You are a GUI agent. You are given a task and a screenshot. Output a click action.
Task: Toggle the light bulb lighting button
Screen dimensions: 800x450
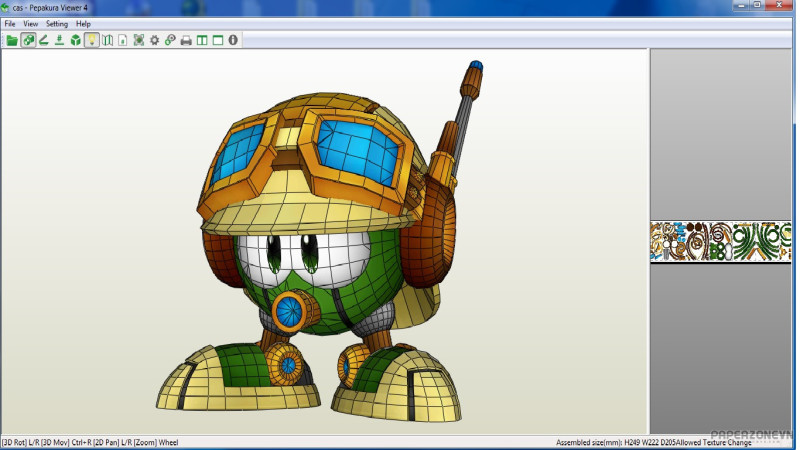(91, 40)
